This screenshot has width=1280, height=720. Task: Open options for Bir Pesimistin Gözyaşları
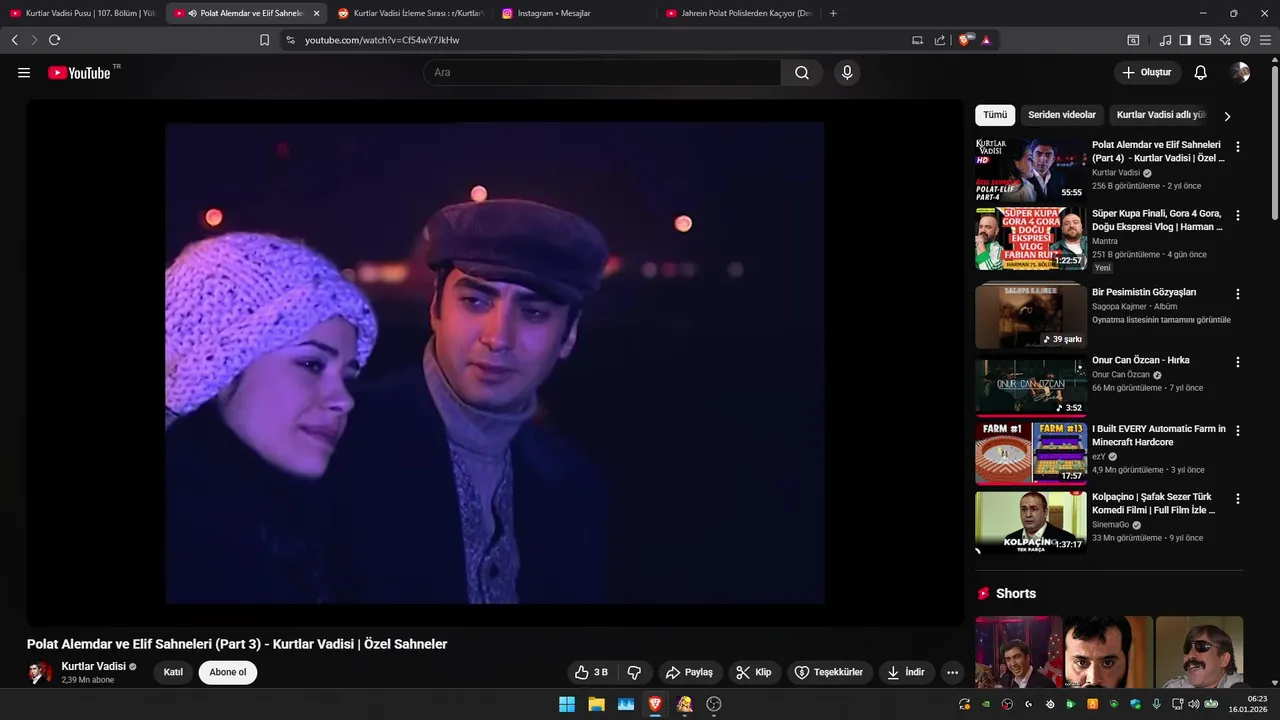[x=1238, y=294]
